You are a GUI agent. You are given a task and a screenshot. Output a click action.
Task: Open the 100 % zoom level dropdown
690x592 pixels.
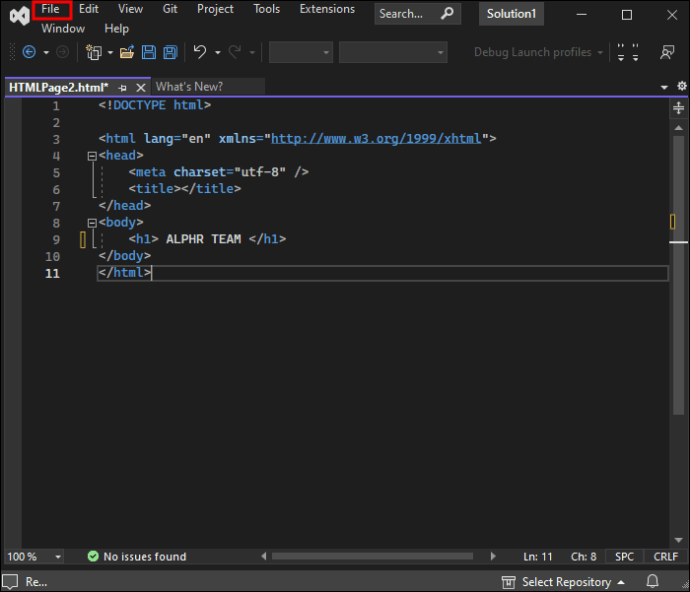point(57,556)
